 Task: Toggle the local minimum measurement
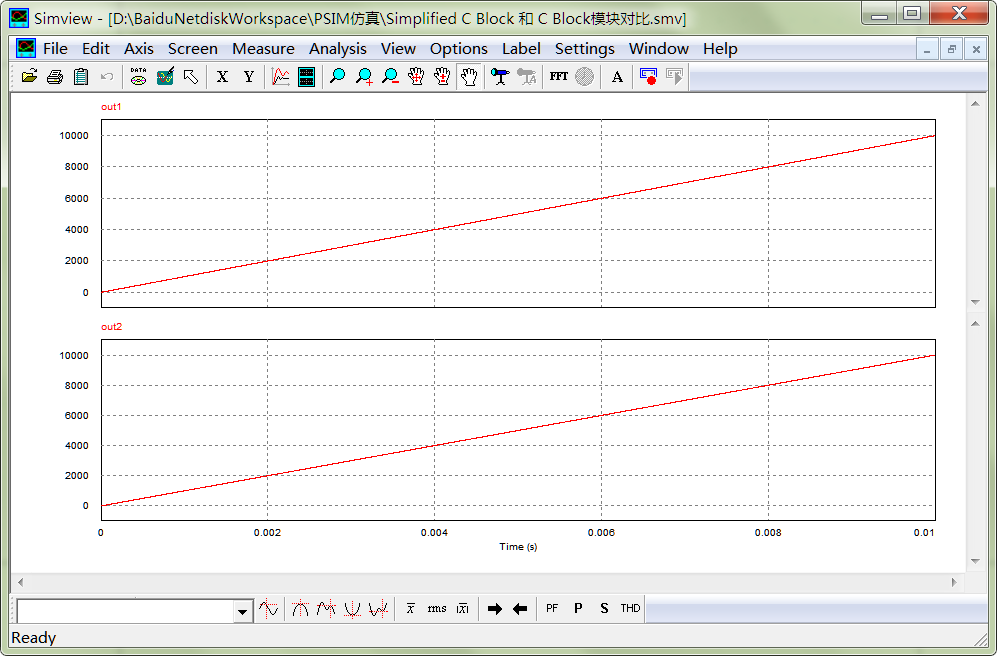pos(378,608)
